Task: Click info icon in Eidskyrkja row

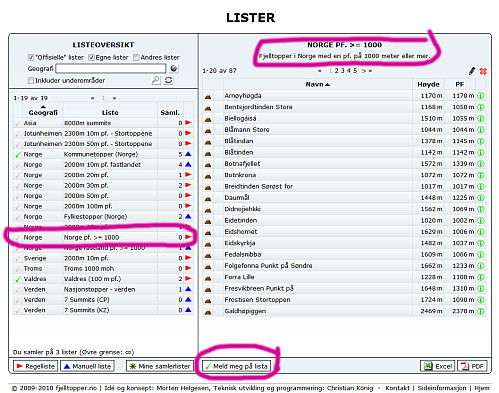Action: click(481, 243)
